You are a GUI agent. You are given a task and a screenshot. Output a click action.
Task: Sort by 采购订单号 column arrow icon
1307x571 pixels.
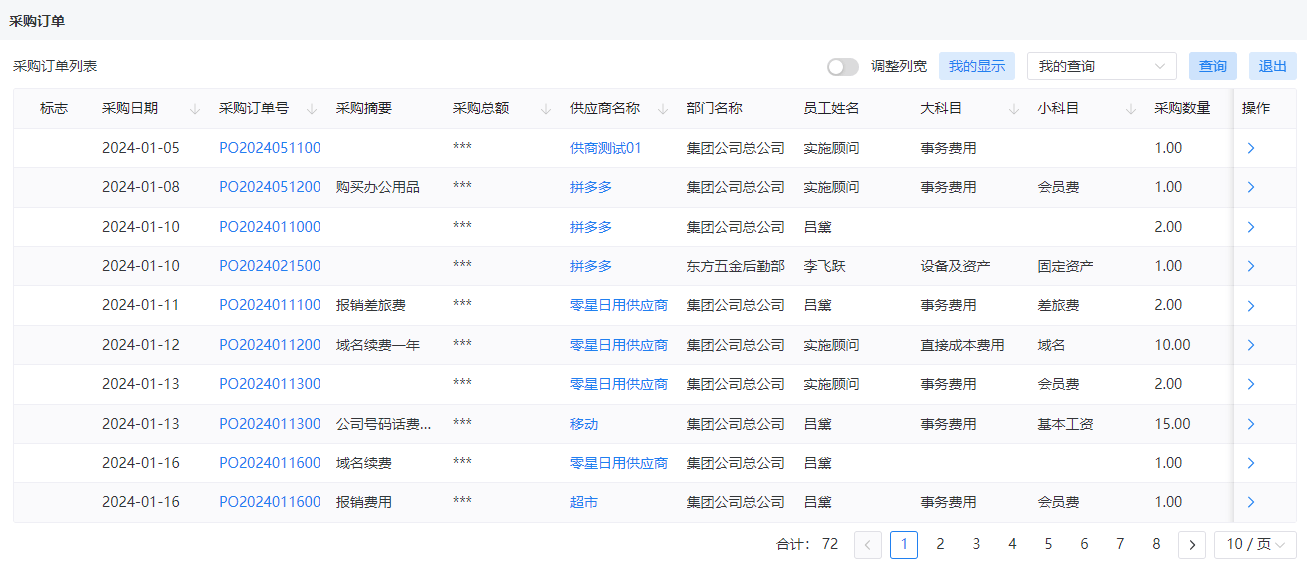click(312, 109)
